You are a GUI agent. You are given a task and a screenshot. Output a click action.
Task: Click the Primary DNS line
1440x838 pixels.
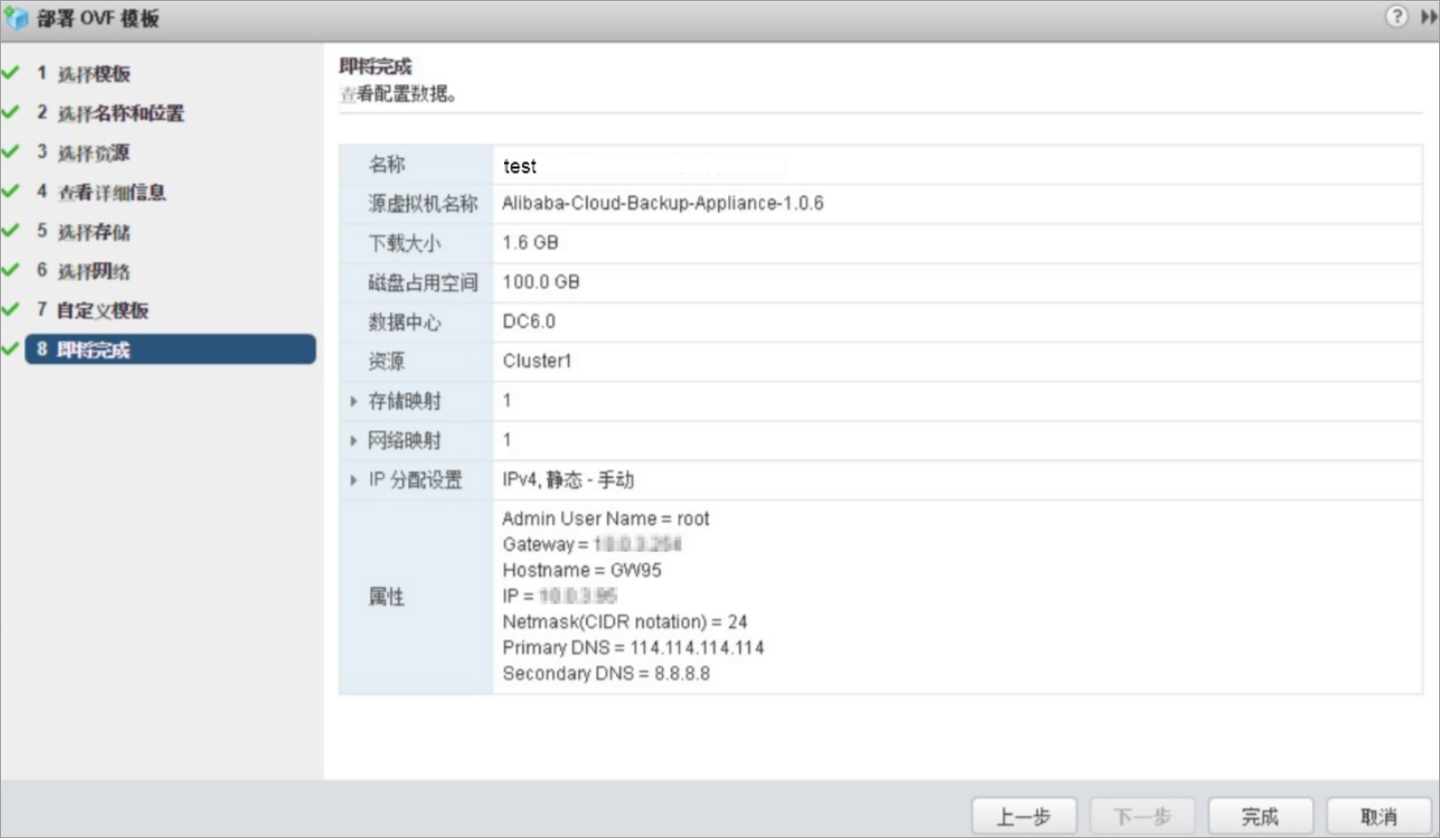pos(633,648)
